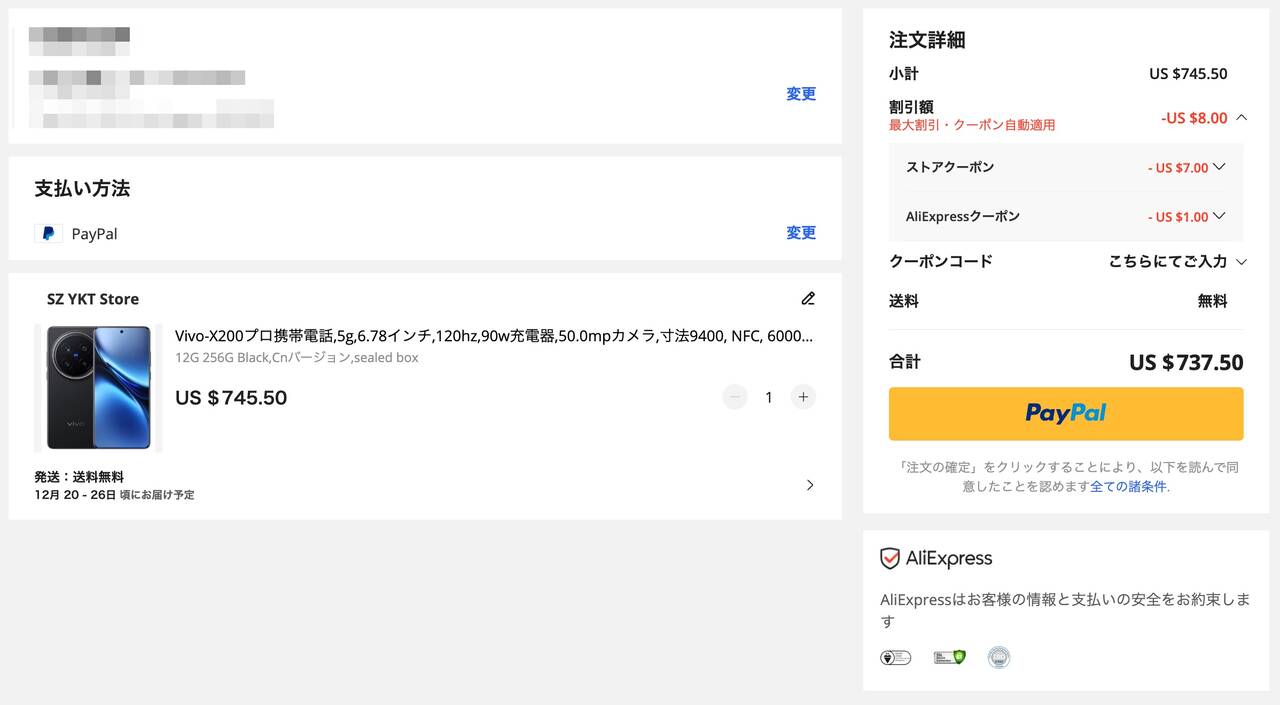This screenshot has height=705, width=1280.
Task: Click 変更 to change the shipping address
Action: tap(801, 94)
